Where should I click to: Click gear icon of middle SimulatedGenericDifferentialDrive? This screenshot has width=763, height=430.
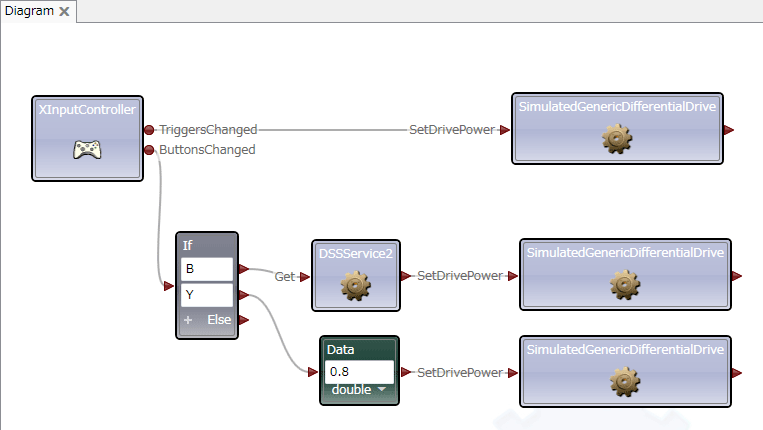click(625, 285)
